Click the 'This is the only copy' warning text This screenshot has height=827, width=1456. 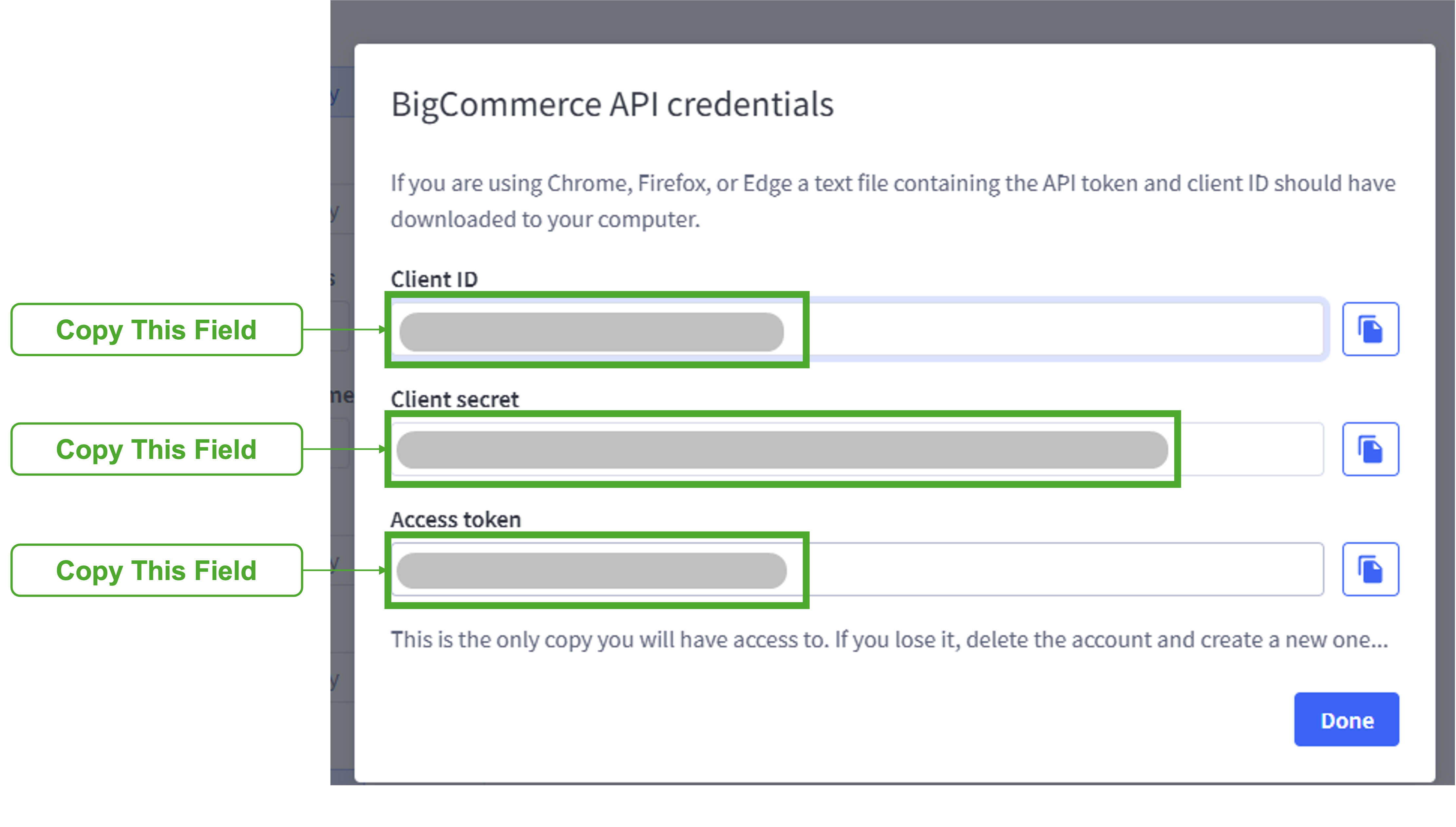889,640
